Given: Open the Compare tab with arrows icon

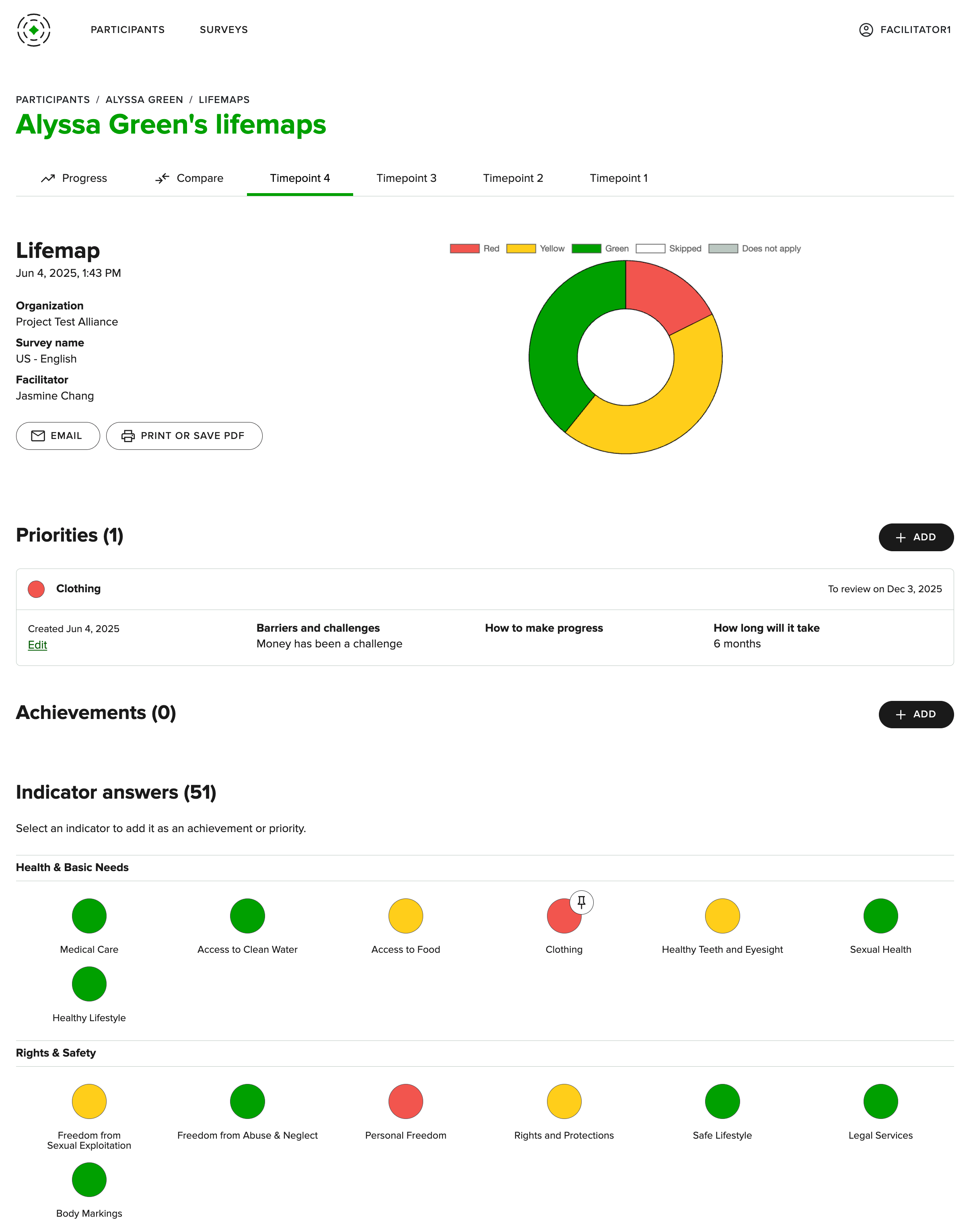Looking at the screenshot, I should point(189,178).
